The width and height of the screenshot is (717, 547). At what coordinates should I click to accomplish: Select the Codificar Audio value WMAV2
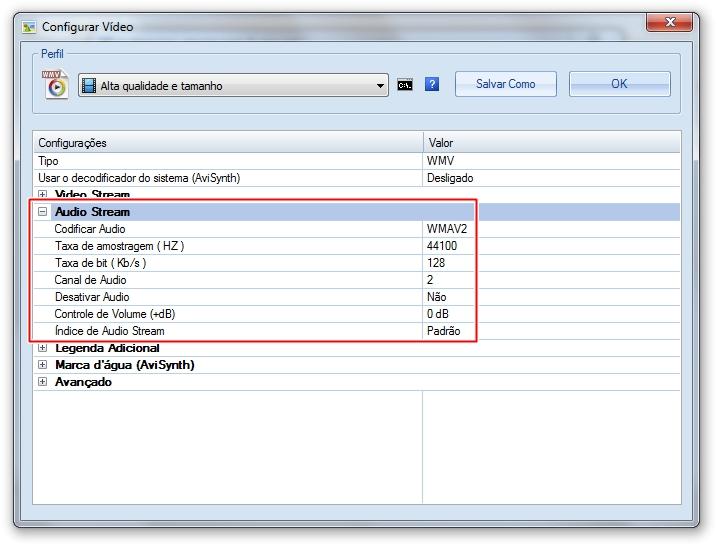446,229
